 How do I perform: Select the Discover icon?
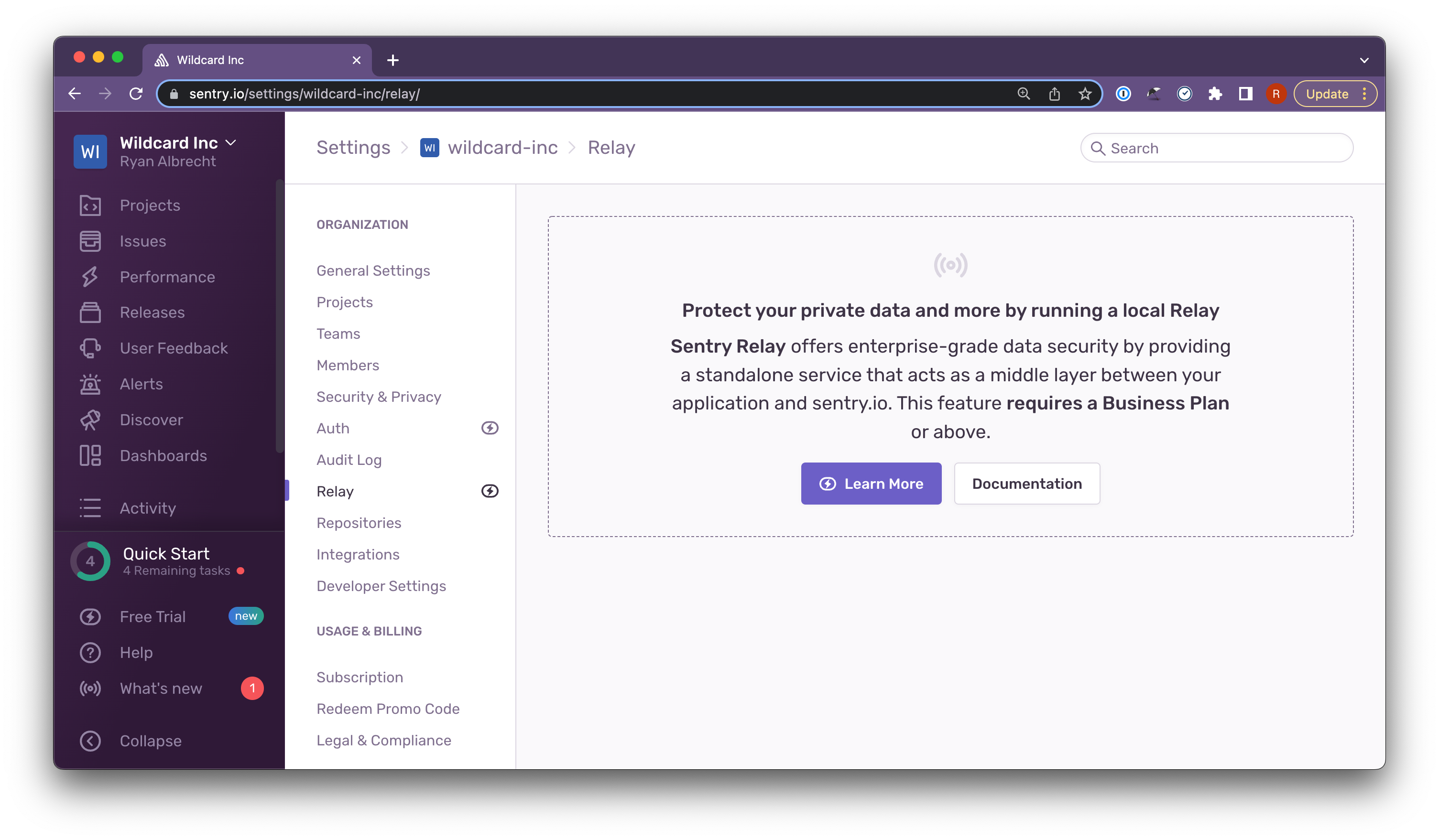pos(90,420)
